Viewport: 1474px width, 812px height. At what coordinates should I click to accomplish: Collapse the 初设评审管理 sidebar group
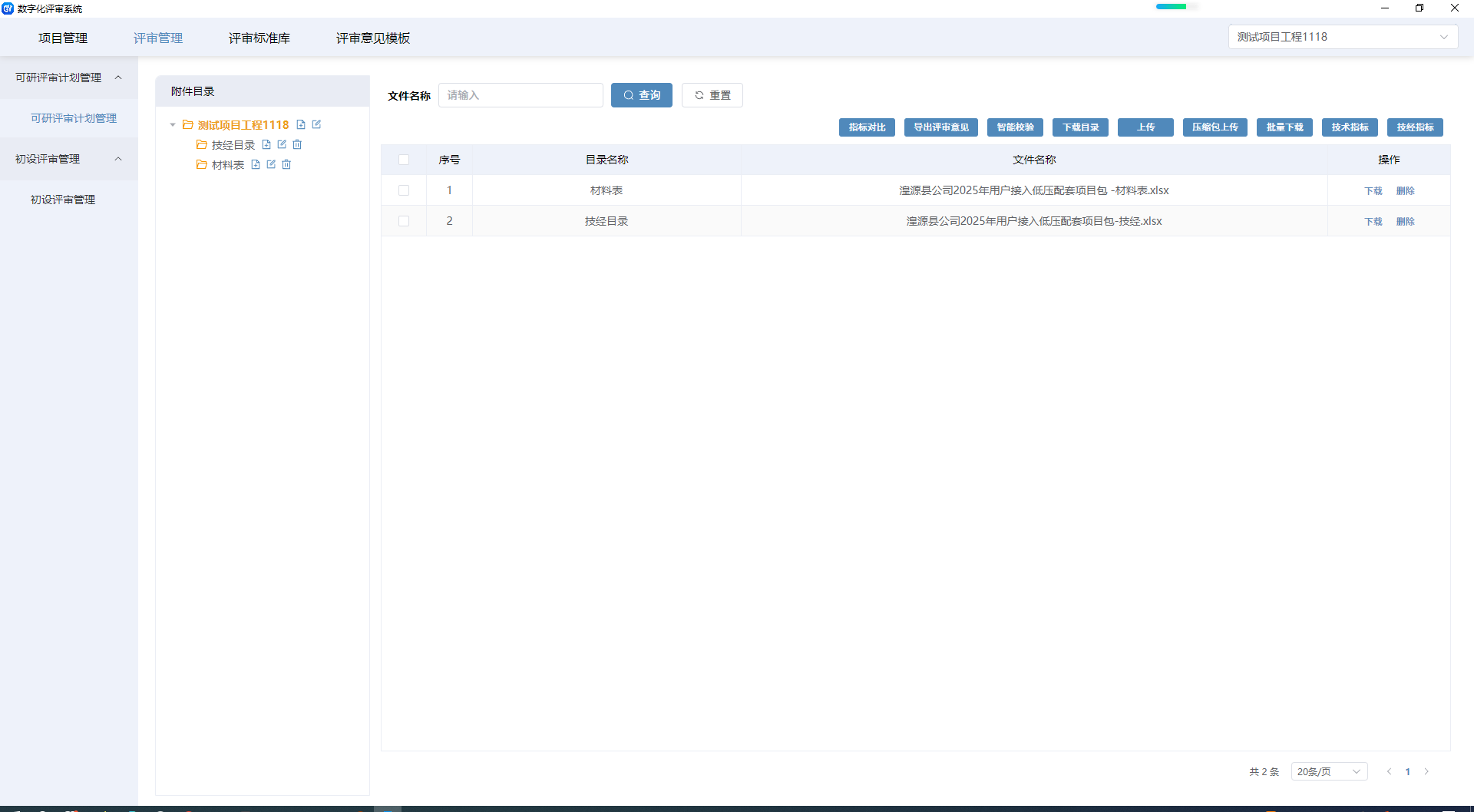(118, 159)
